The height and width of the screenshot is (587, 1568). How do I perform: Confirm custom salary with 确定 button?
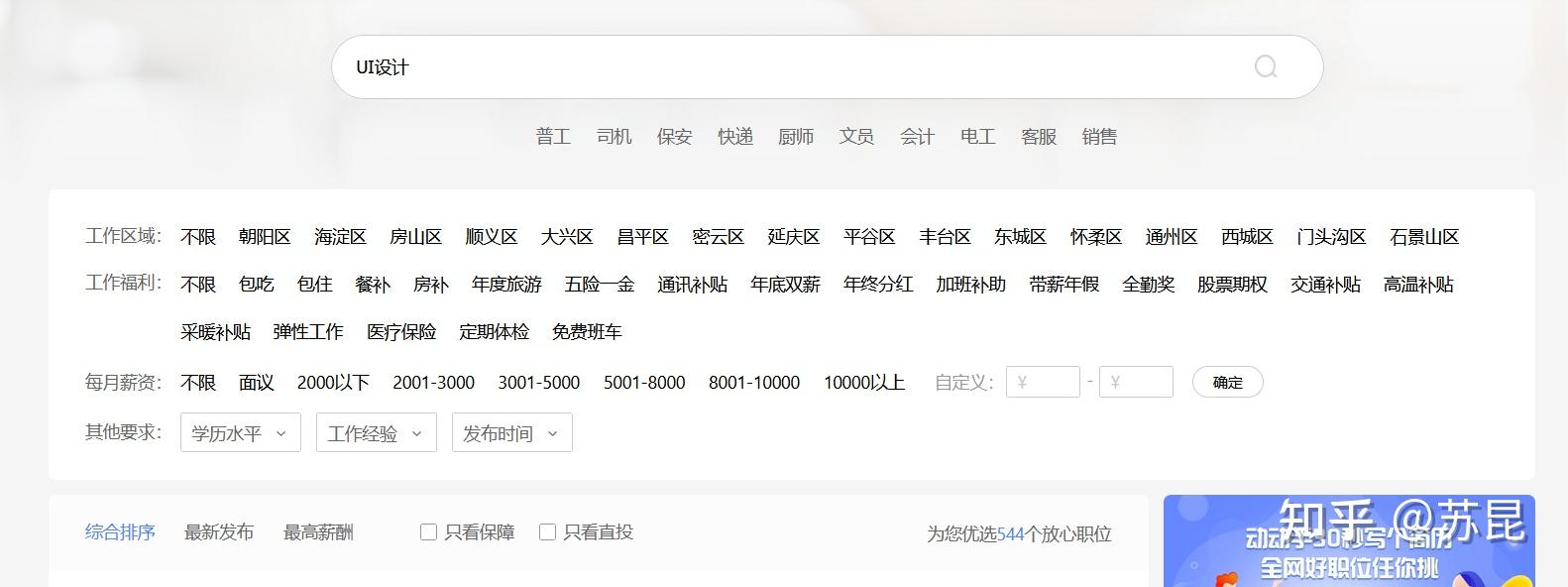click(1227, 382)
